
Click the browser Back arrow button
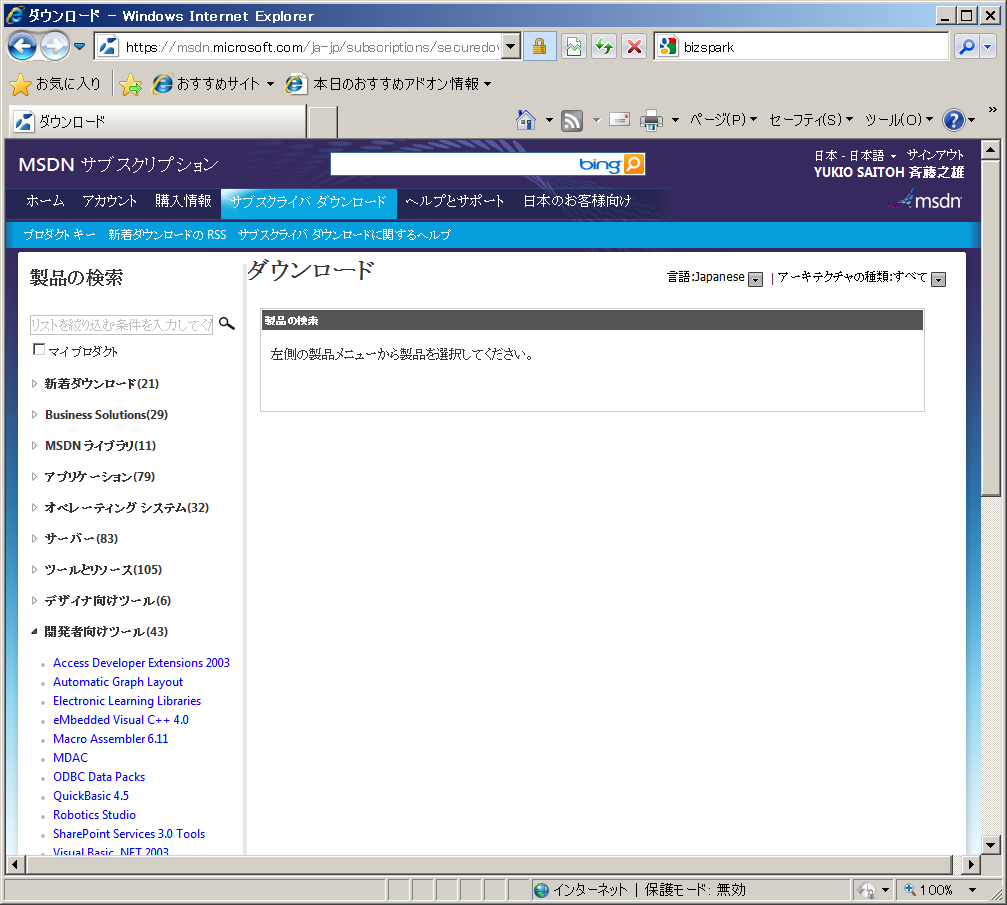click(22, 46)
